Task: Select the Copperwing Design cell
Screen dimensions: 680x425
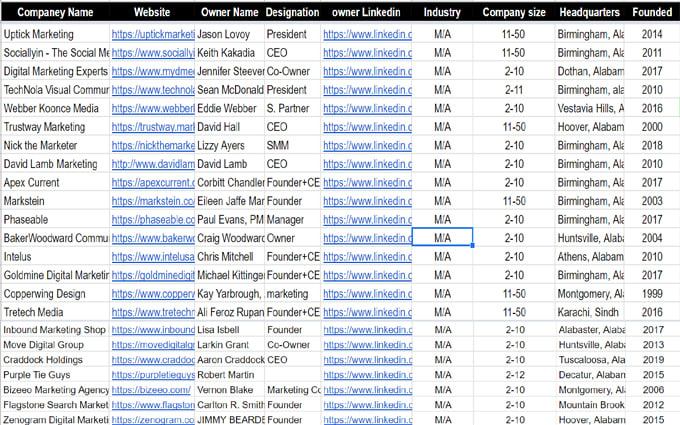Action: pyautogui.click(x=55, y=294)
